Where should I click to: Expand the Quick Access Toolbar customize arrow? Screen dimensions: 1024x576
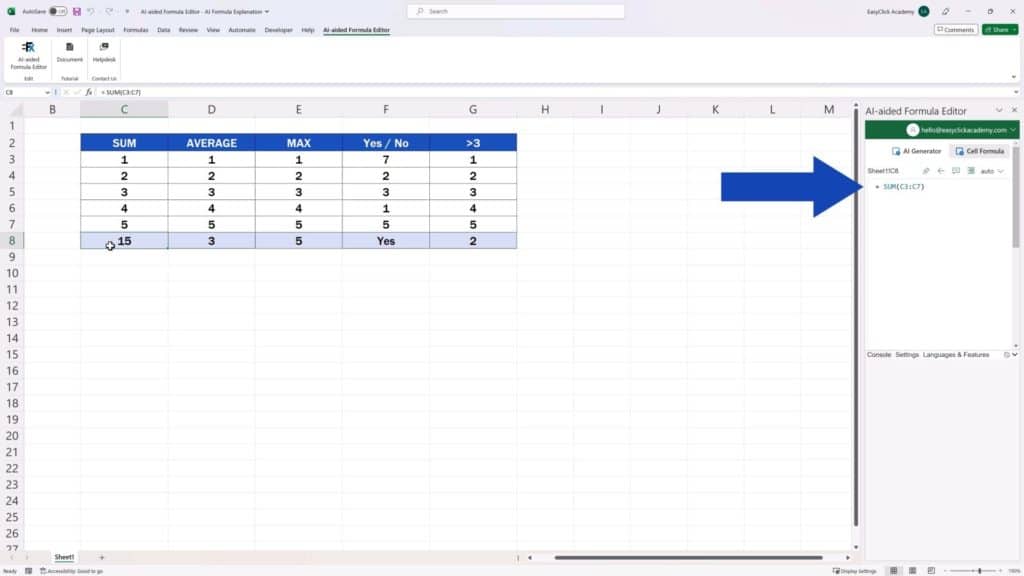coord(127,11)
